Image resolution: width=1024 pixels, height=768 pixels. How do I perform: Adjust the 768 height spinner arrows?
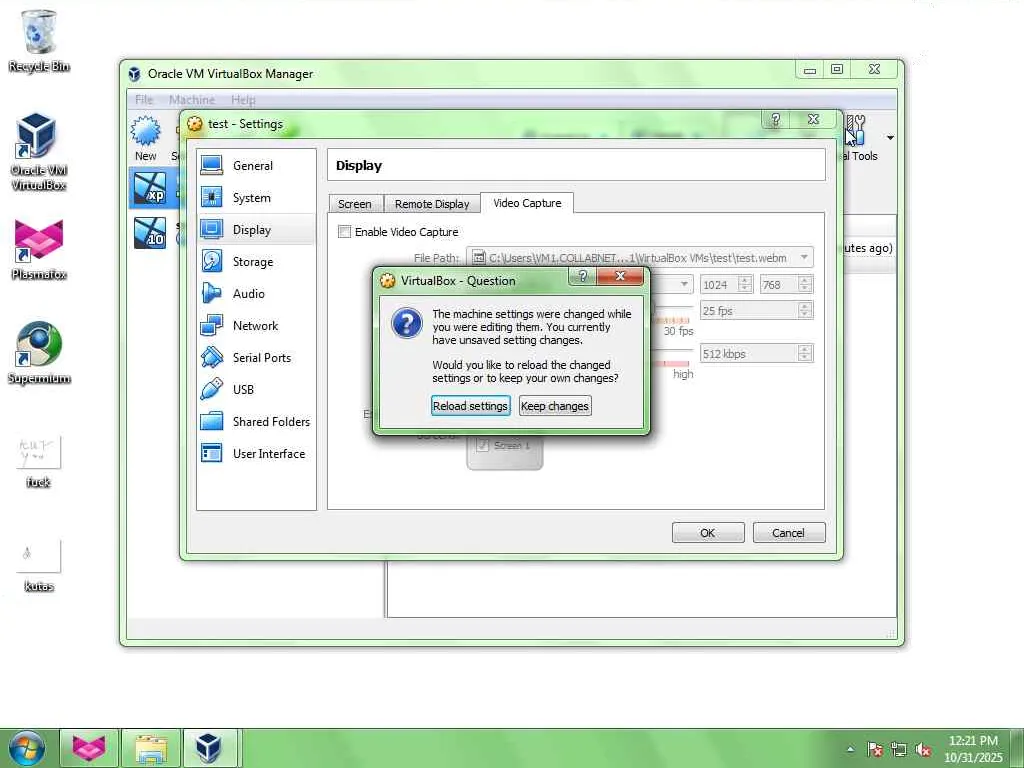tap(805, 284)
